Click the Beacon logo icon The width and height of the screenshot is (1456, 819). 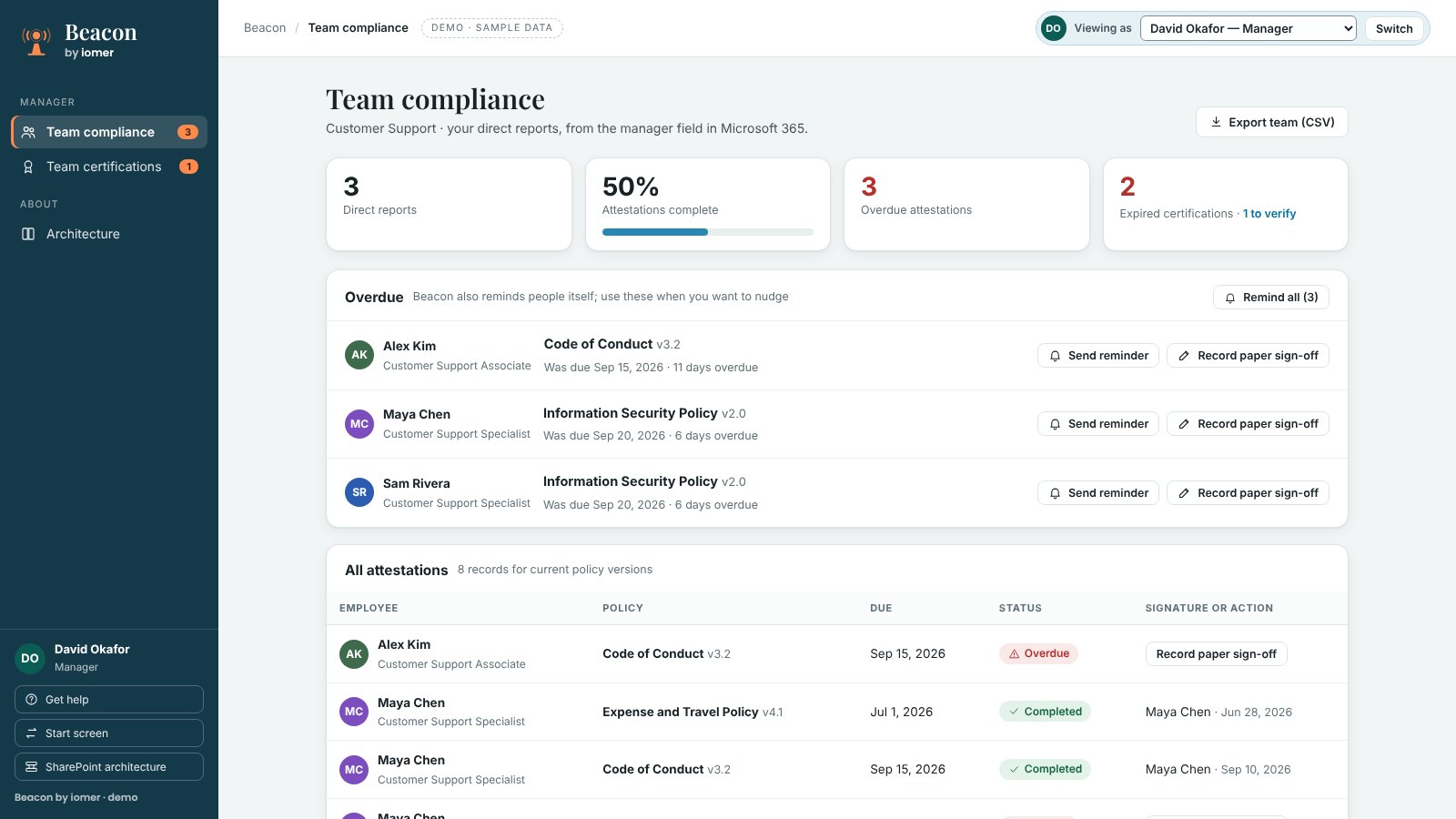pos(36,41)
